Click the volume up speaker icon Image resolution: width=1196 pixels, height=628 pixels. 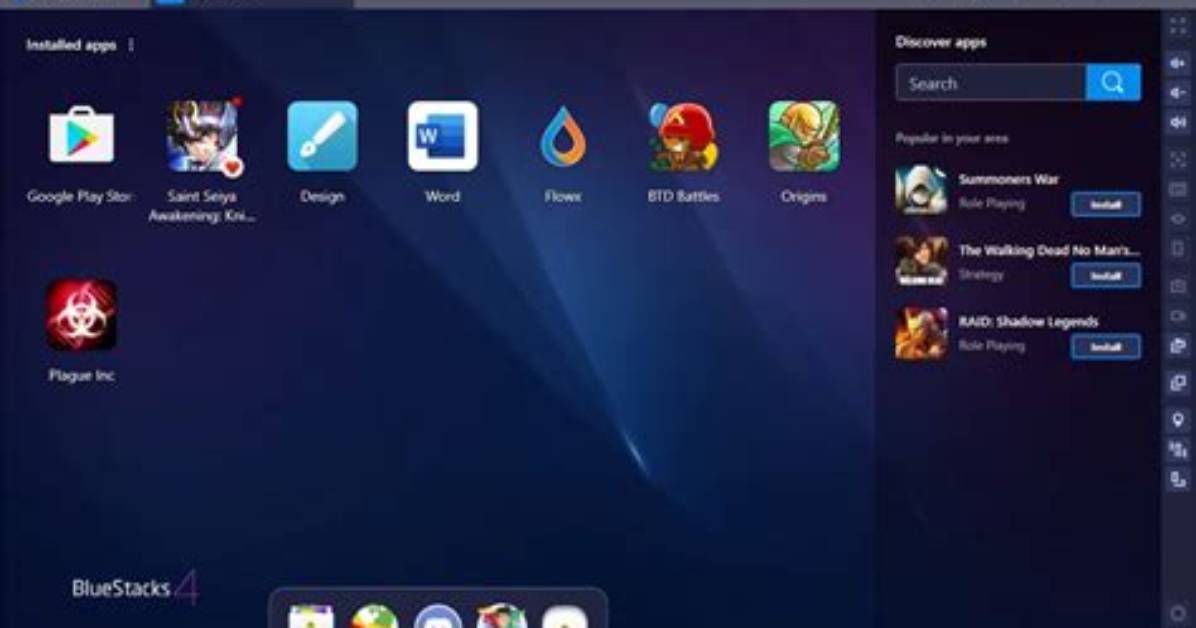[x=1178, y=63]
